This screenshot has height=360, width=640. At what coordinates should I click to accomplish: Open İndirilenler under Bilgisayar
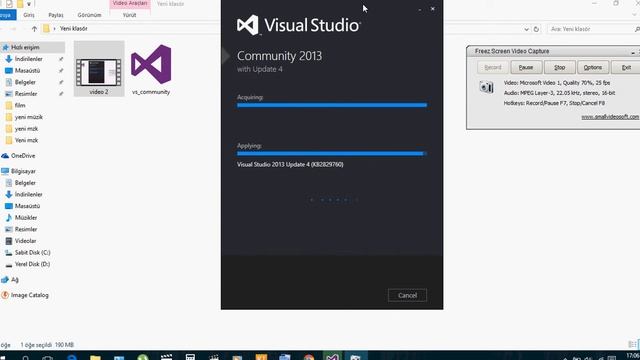(29, 195)
